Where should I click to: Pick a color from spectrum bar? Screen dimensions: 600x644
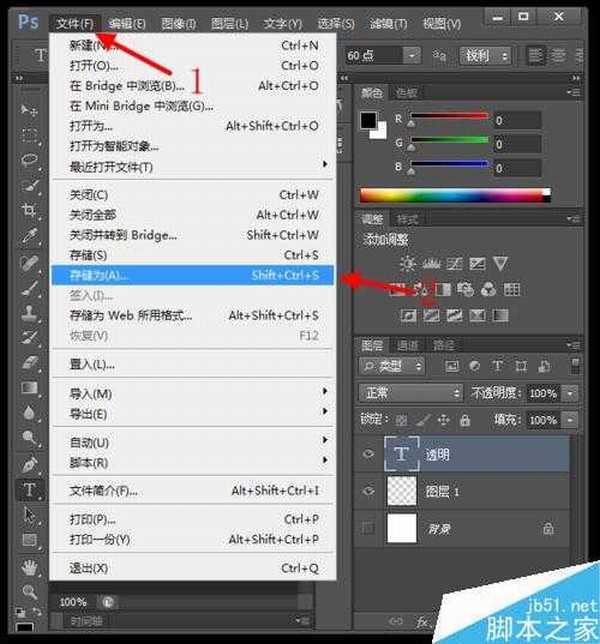[455, 196]
